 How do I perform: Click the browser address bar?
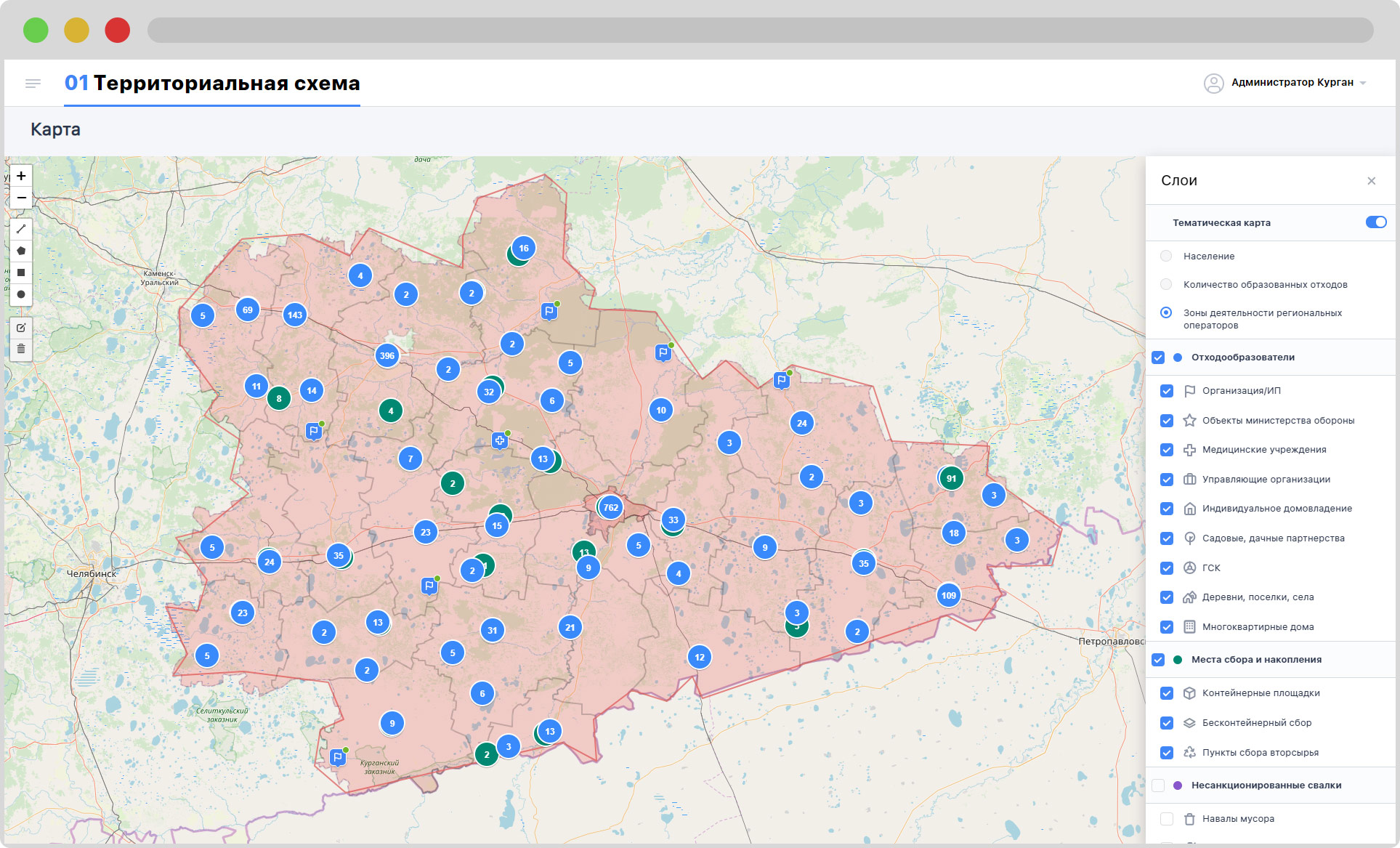coord(760,31)
